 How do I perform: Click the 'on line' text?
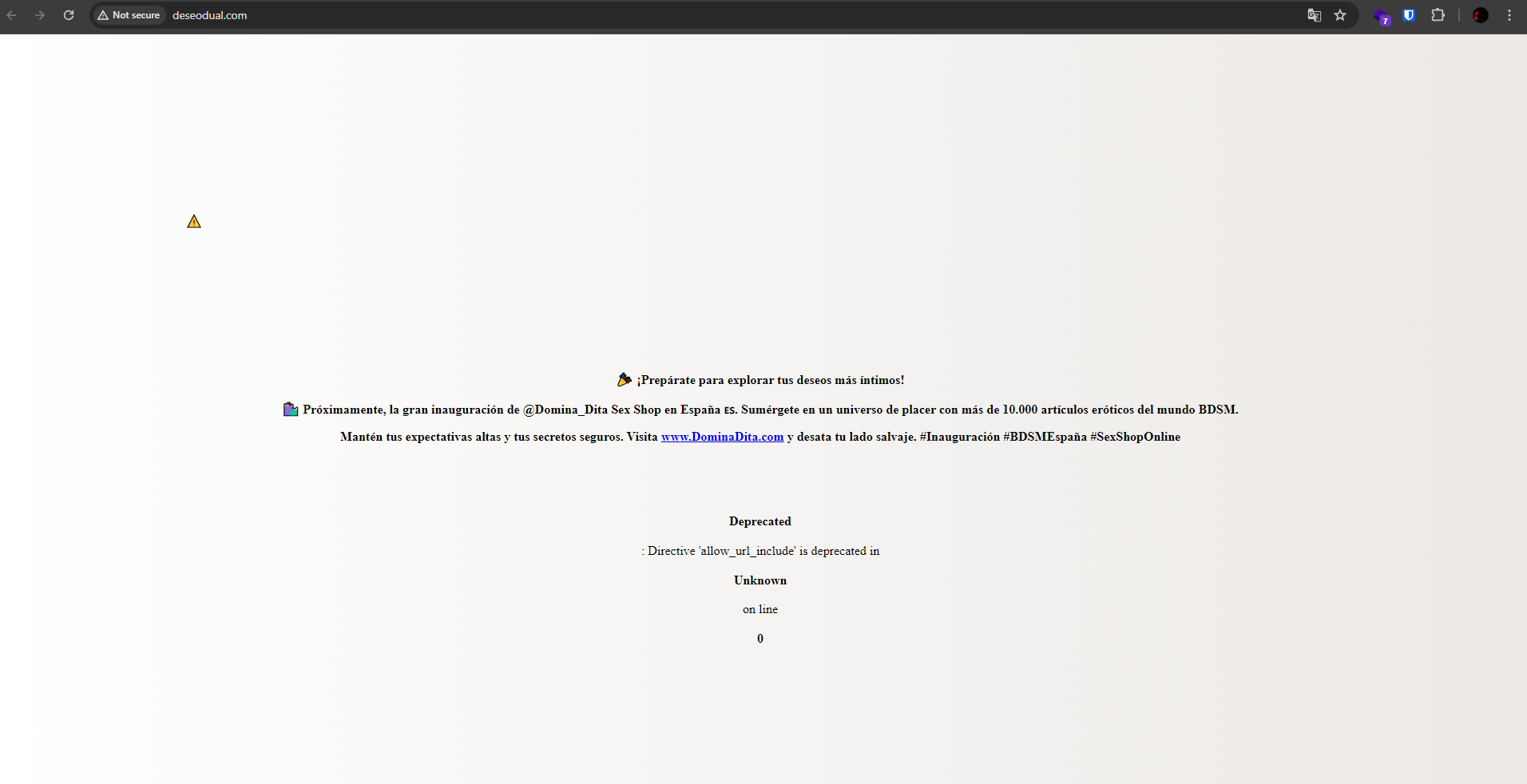(760, 609)
